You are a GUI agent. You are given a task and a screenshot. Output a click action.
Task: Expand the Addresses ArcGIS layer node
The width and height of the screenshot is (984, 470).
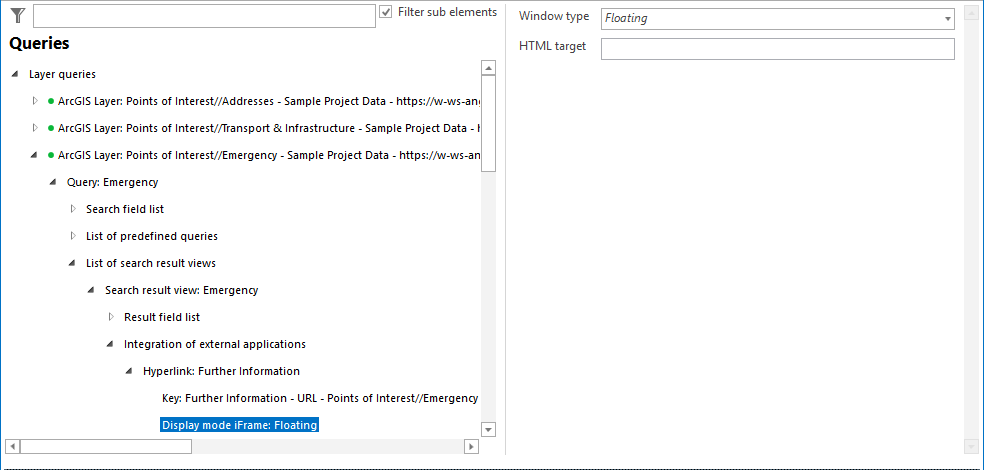(x=35, y=100)
